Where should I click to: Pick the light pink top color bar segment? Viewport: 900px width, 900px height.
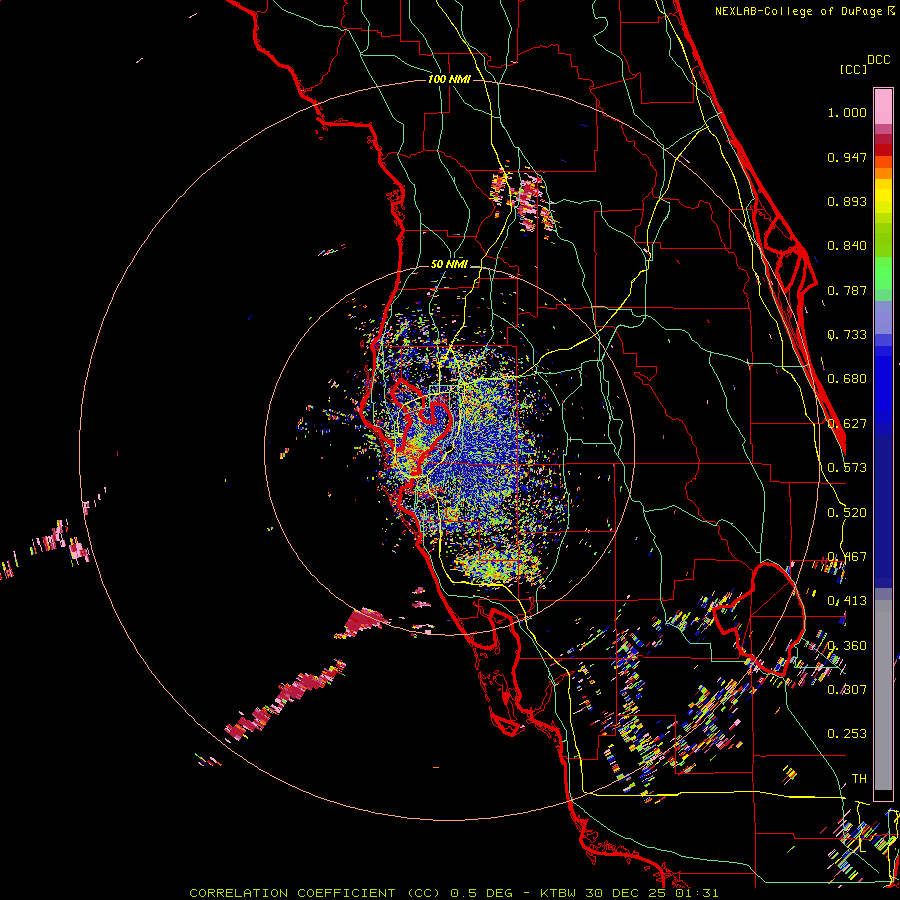883,107
